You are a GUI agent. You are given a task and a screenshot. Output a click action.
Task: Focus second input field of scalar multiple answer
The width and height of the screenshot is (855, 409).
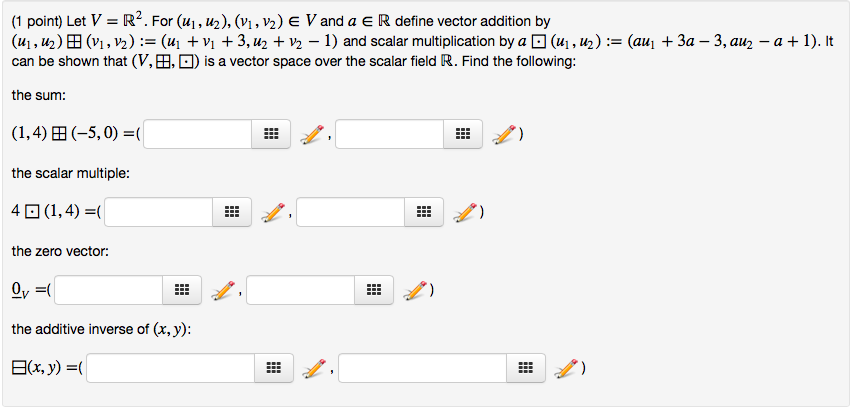click(x=351, y=212)
